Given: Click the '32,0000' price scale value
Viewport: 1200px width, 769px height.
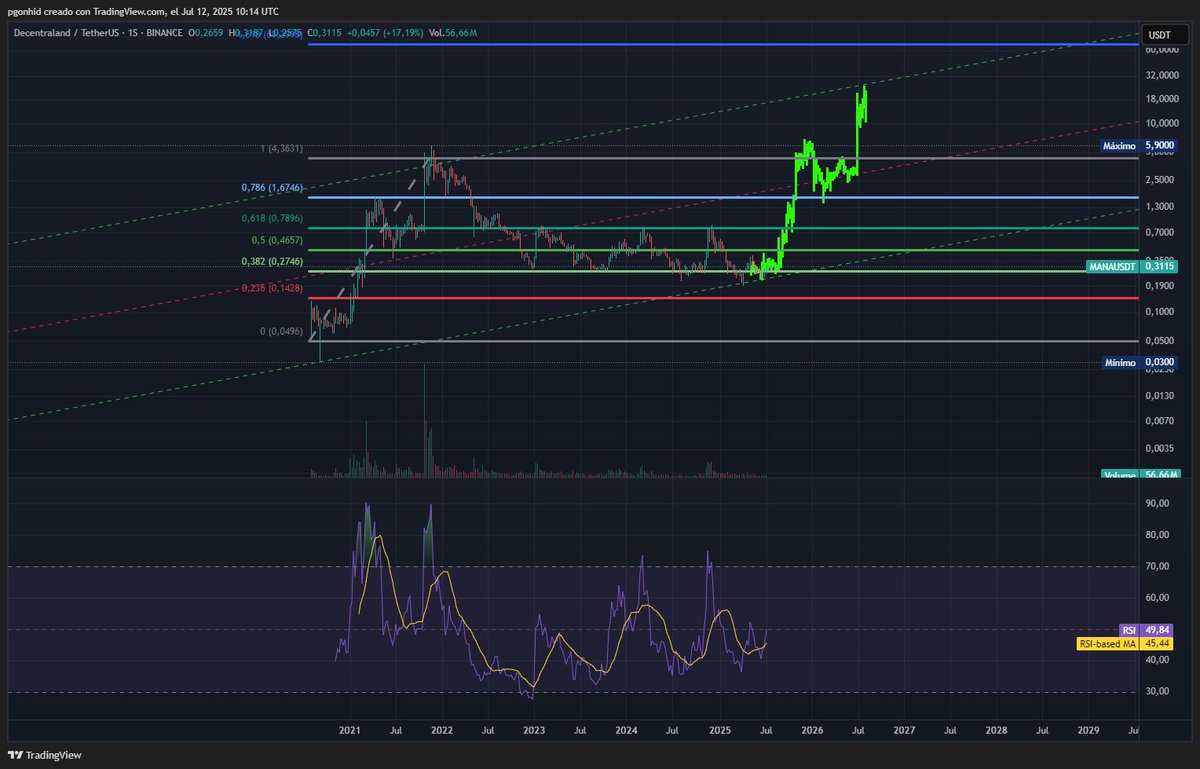Looking at the screenshot, I should point(1160,75).
